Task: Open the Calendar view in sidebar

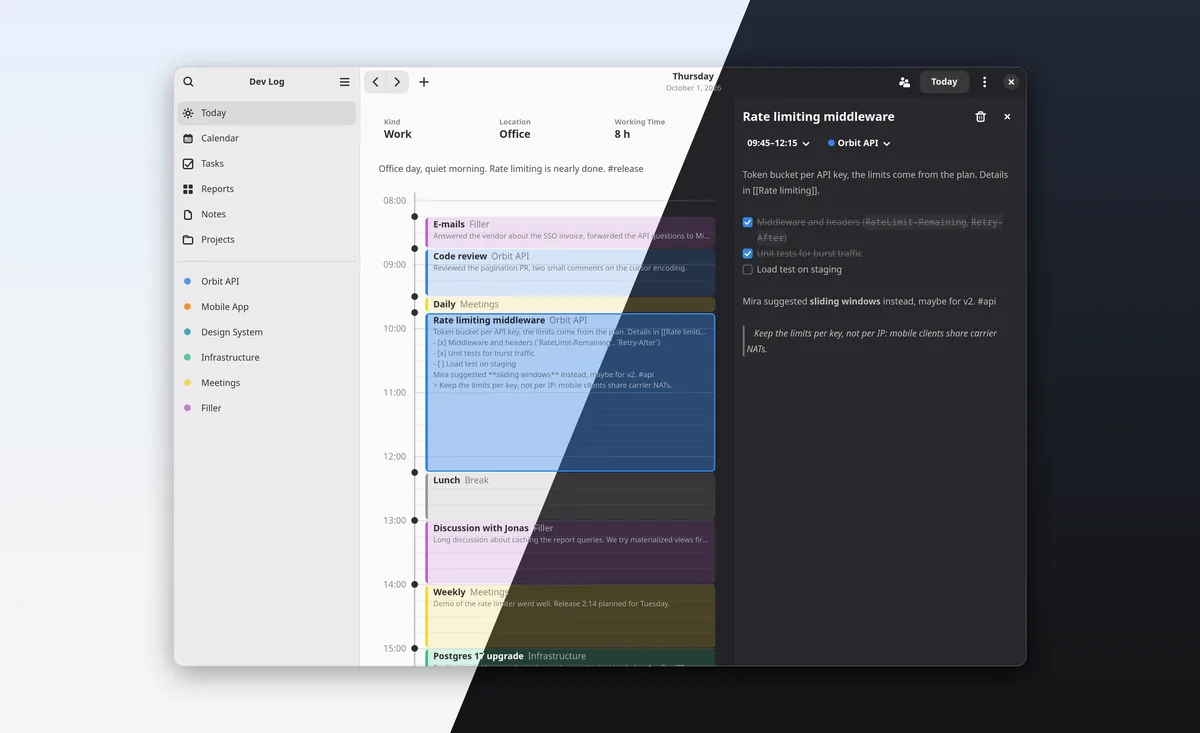Action: (266, 138)
